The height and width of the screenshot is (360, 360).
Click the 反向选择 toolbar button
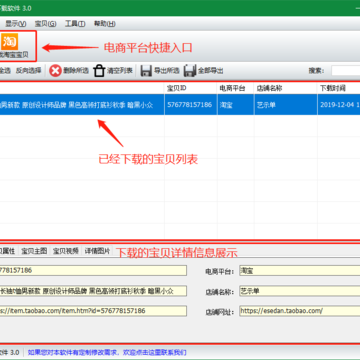pyautogui.click(x=29, y=71)
